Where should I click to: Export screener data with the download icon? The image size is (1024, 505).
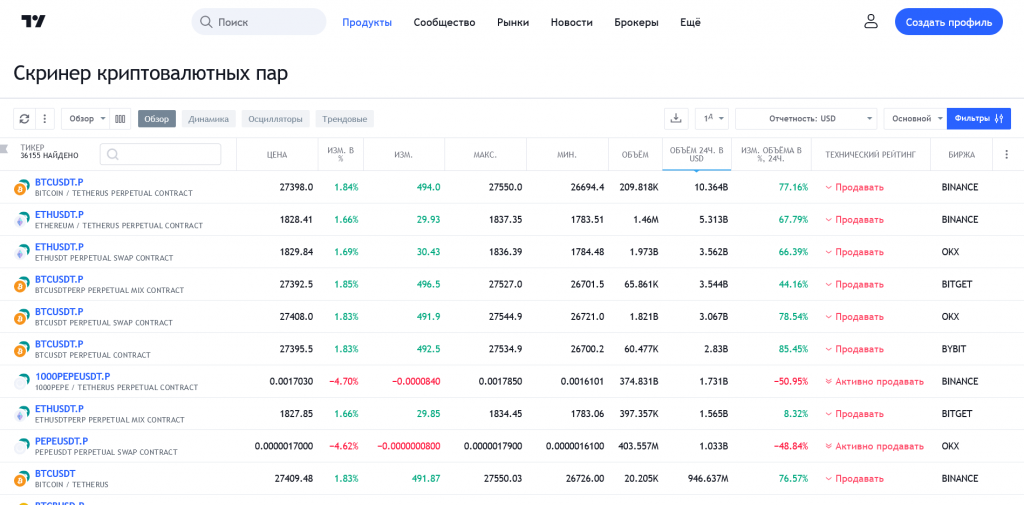click(677, 119)
